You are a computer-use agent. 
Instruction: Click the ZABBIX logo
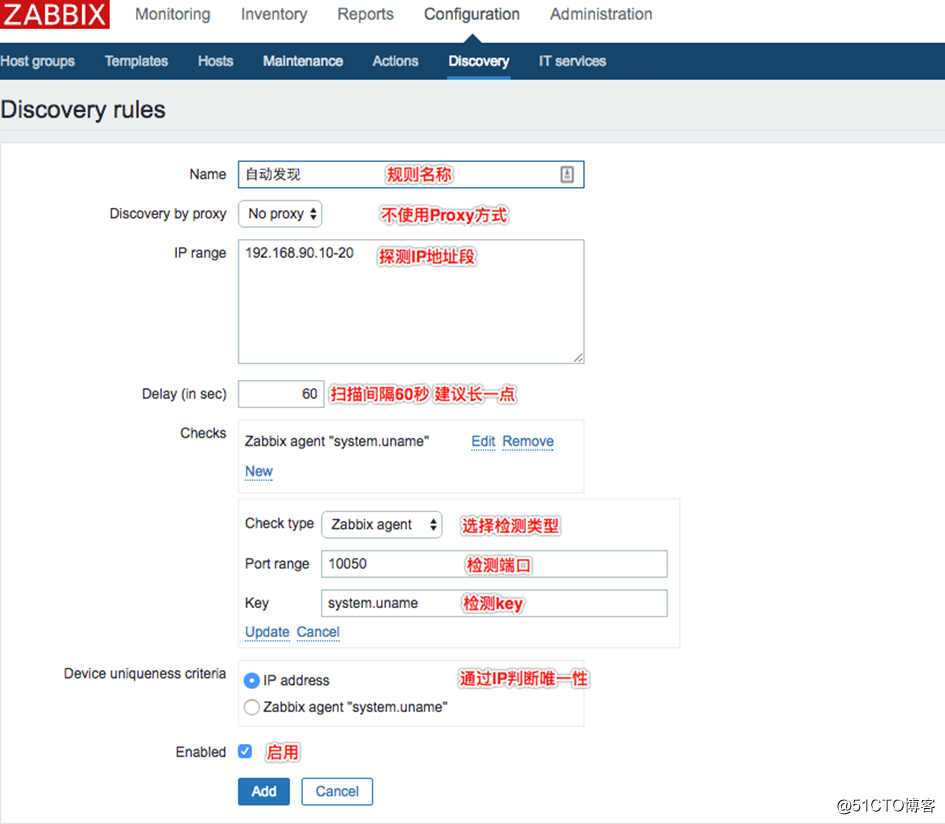pyautogui.click(x=54, y=14)
